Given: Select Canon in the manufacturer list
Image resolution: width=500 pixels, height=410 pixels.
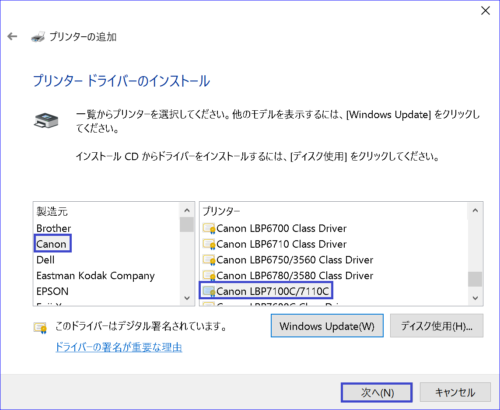Looking at the screenshot, I should pyautogui.click(x=51, y=244).
